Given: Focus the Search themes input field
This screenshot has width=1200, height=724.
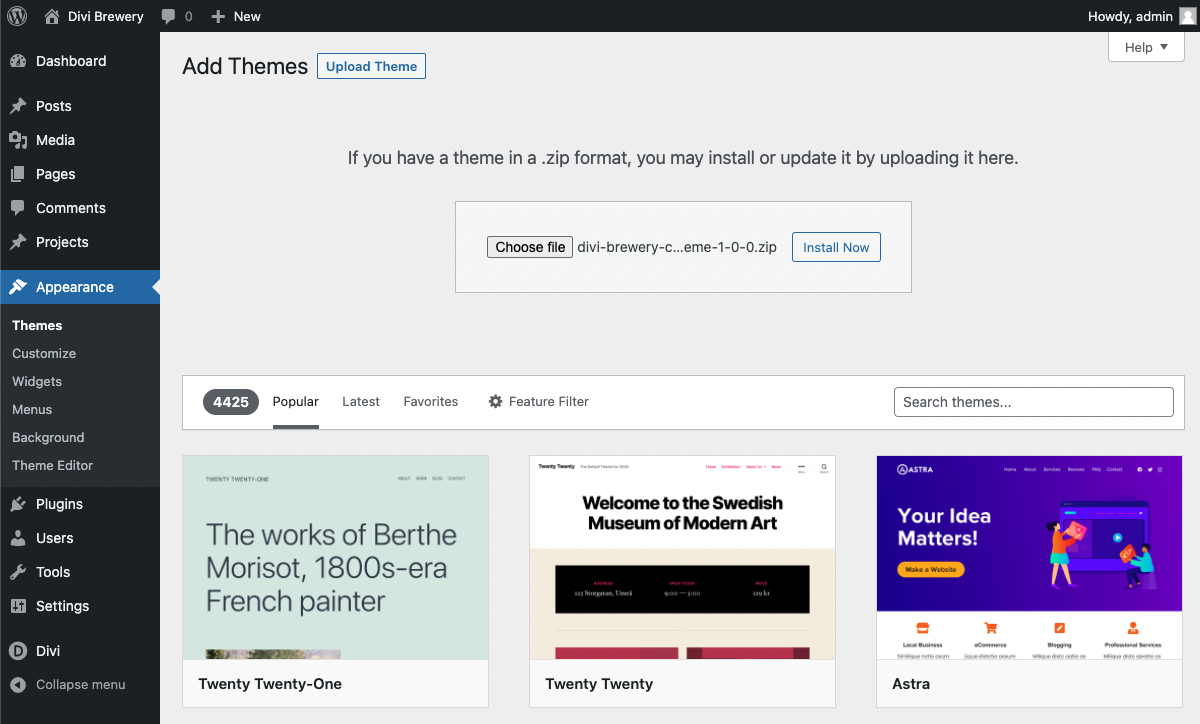Looking at the screenshot, I should (1033, 402).
